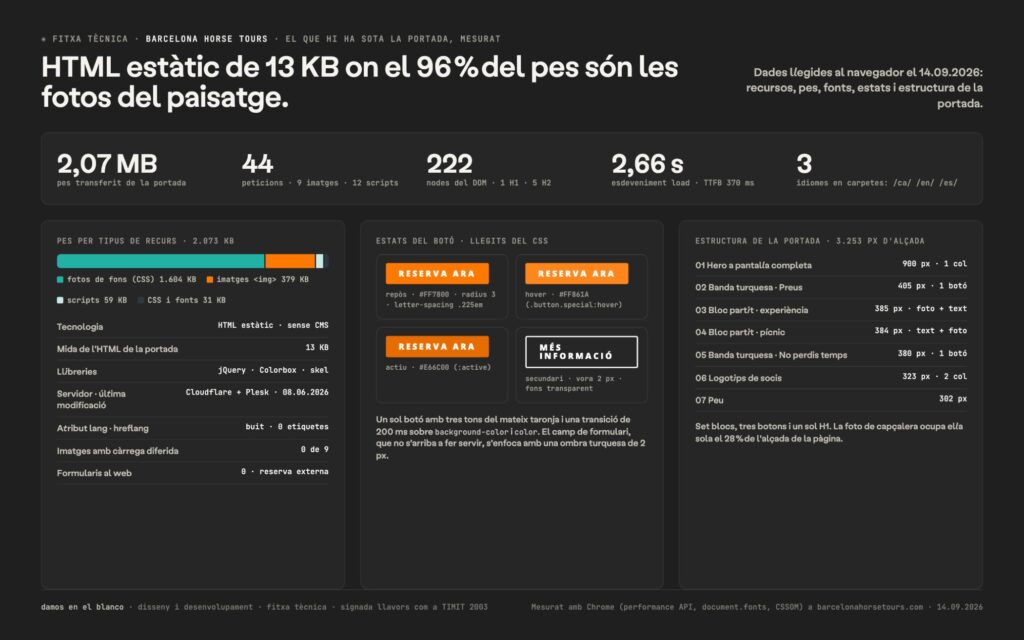Click the '2,07 MB' transferred weight value
1024x640 pixels.
[x=107, y=163]
